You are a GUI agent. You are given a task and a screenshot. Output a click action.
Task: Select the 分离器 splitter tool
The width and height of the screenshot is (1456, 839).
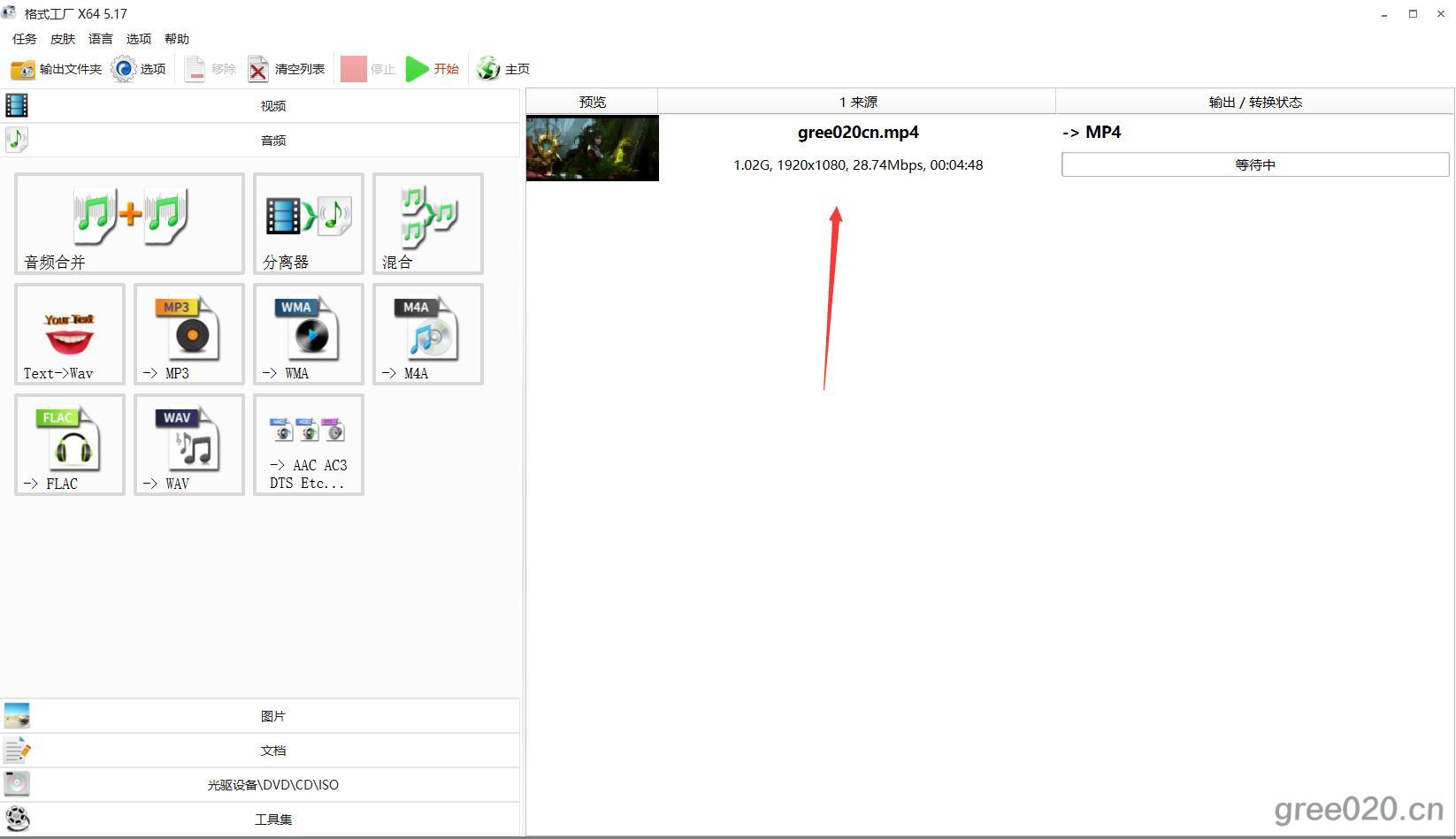(308, 223)
